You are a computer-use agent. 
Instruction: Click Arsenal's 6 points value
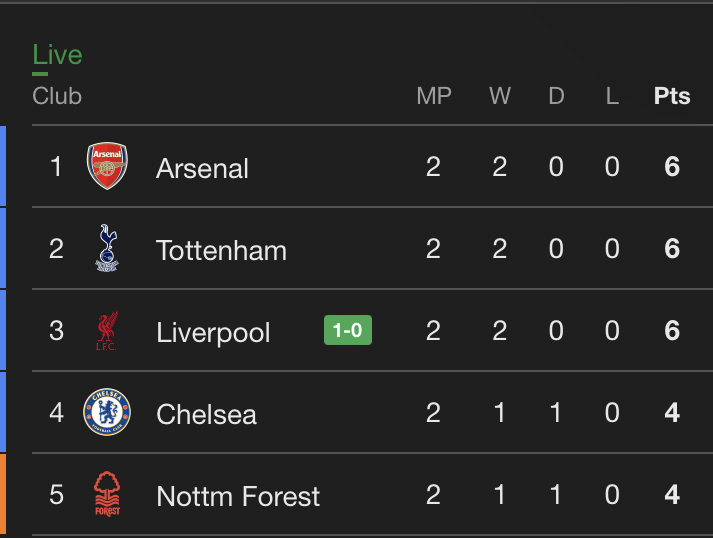[672, 166]
